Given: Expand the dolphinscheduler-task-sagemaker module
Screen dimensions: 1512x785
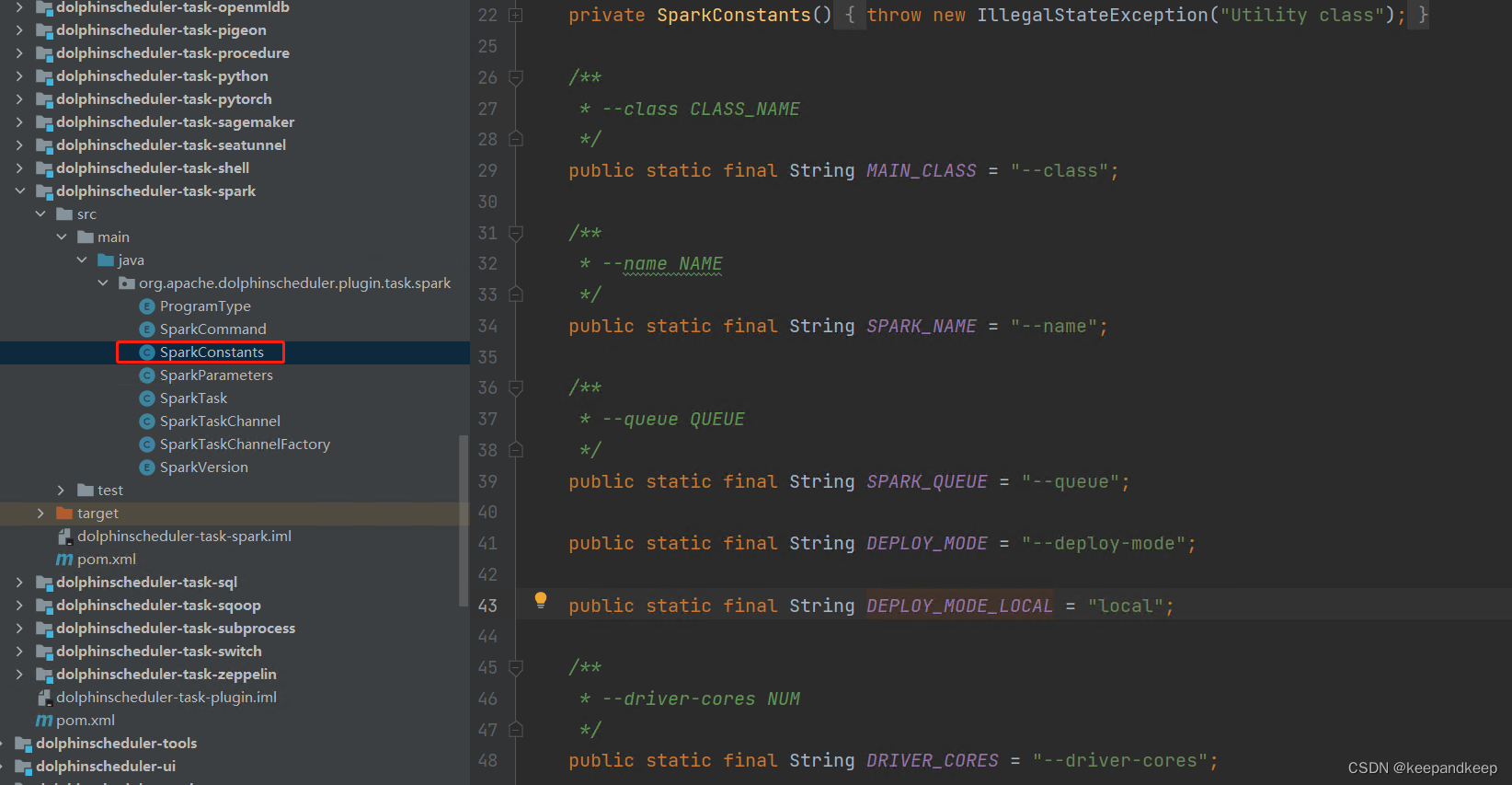Looking at the screenshot, I should [x=20, y=122].
